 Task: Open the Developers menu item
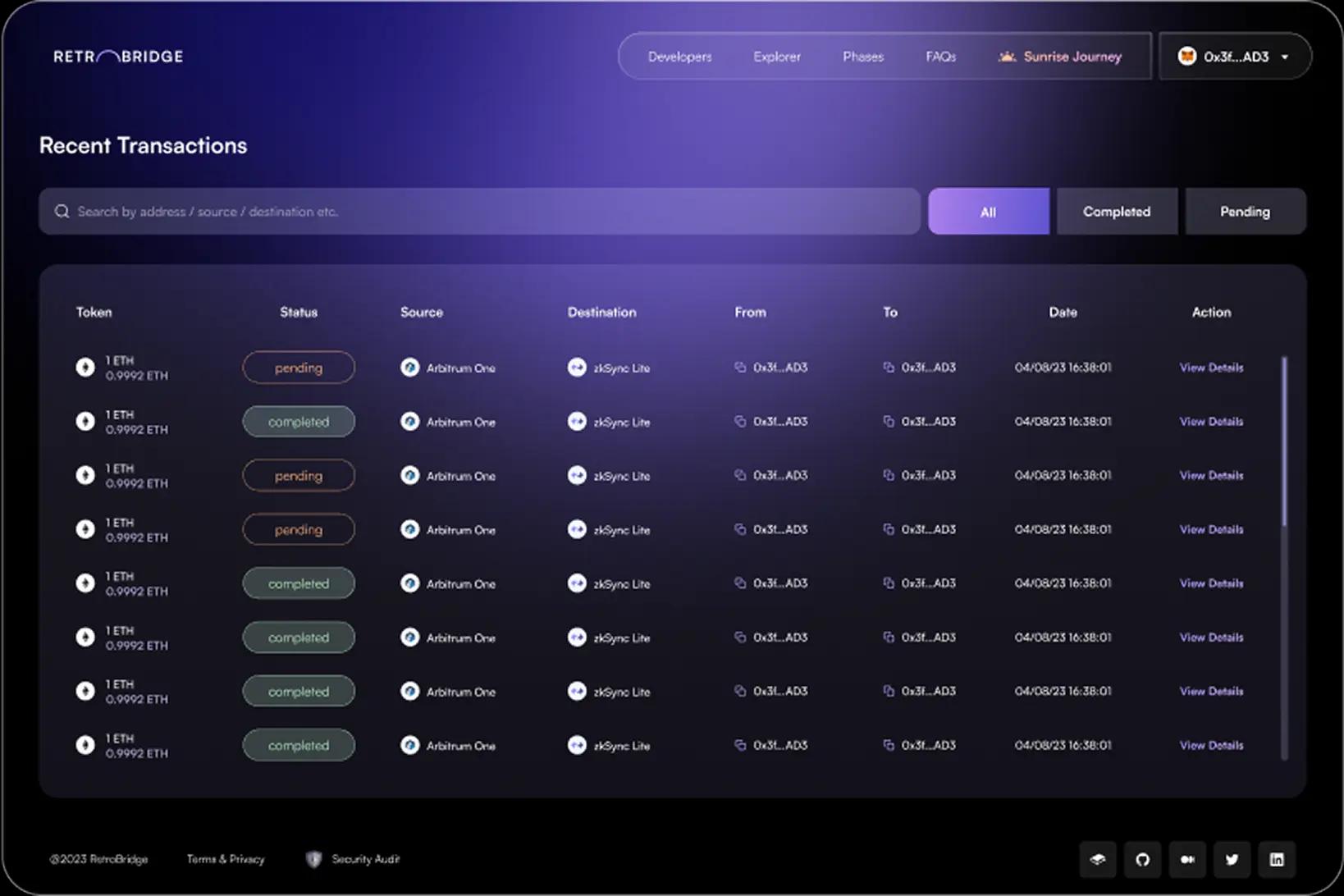pyautogui.click(x=679, y=57)
